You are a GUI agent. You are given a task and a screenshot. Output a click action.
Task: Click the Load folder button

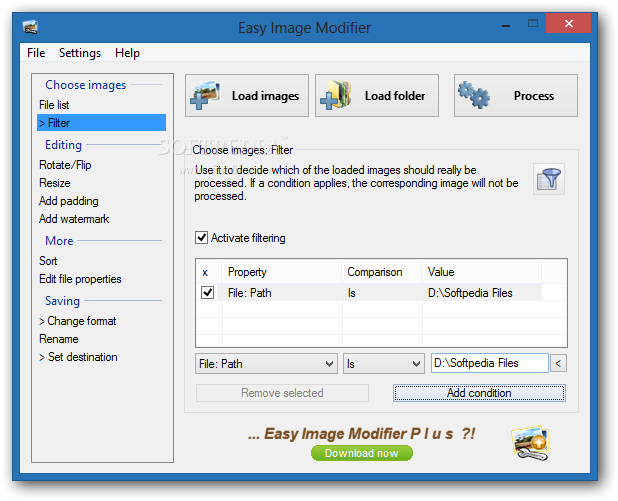point(377,96)
